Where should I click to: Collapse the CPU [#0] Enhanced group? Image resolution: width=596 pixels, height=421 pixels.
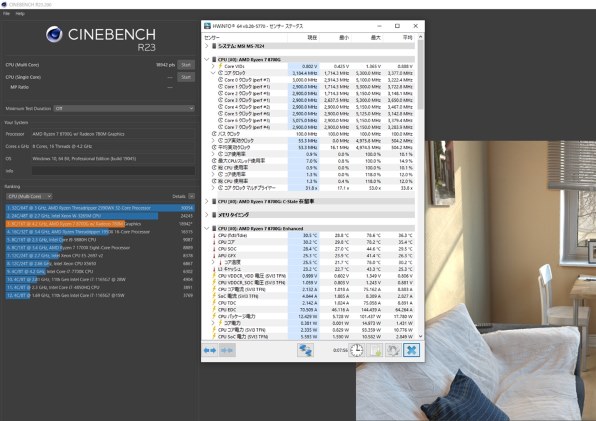click(206, 228)
